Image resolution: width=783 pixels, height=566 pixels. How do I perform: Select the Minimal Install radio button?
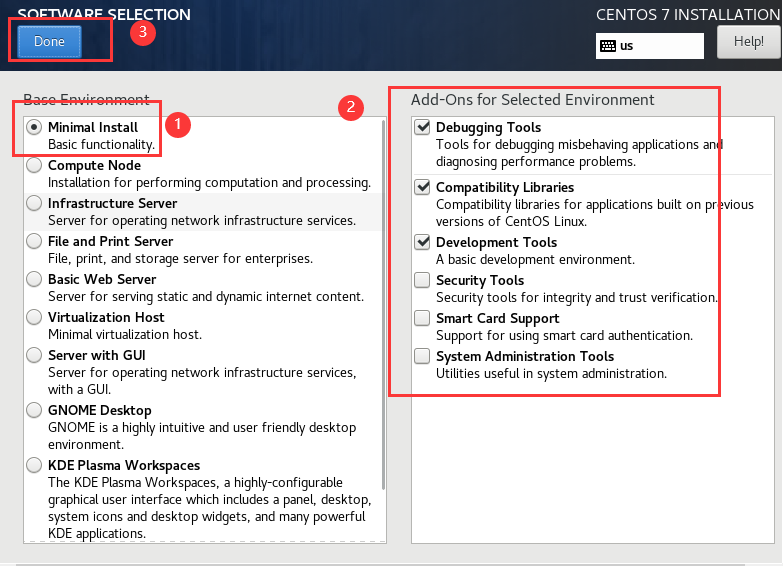34,127
